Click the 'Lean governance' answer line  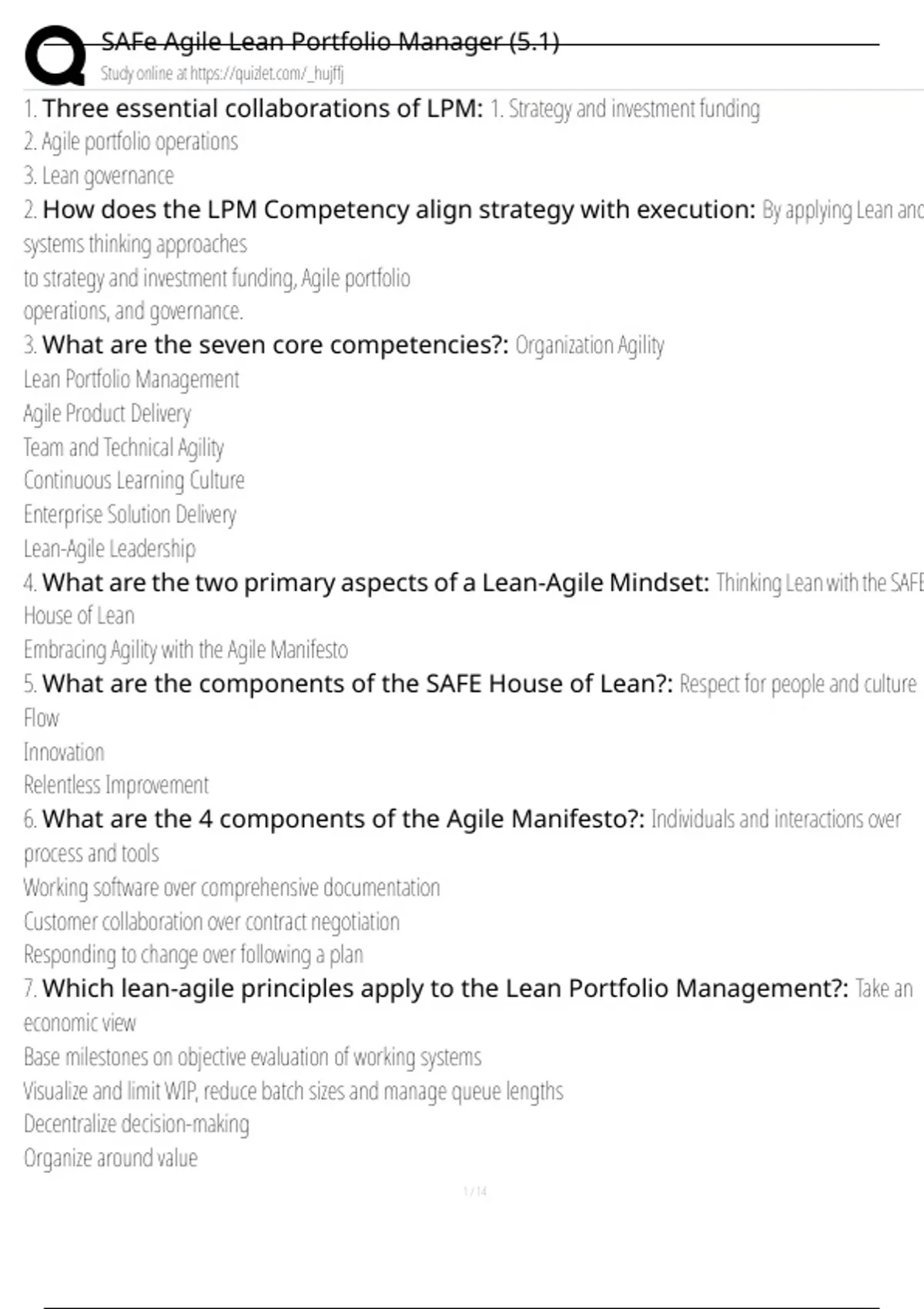[x=99, y=176]
